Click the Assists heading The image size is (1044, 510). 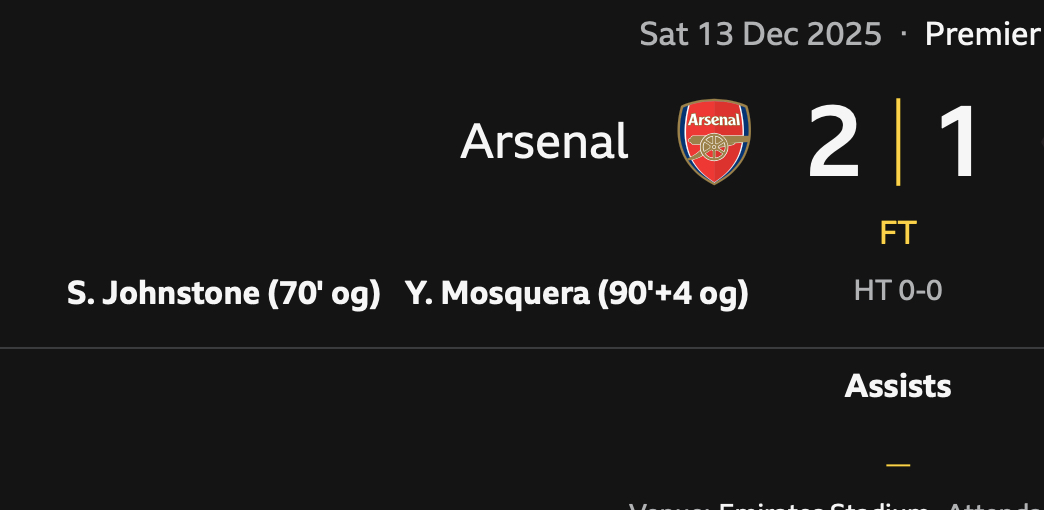pyautogui.click(x=897, y=386)
